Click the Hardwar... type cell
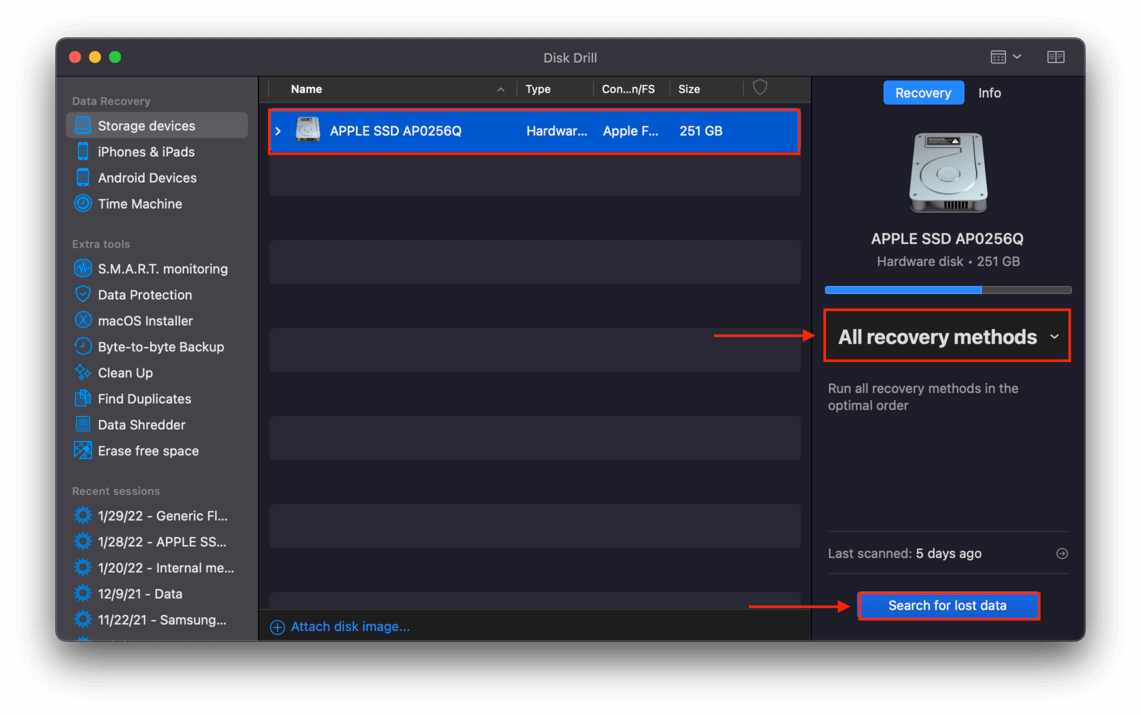1141x715 pixels. tap(557, 131)
